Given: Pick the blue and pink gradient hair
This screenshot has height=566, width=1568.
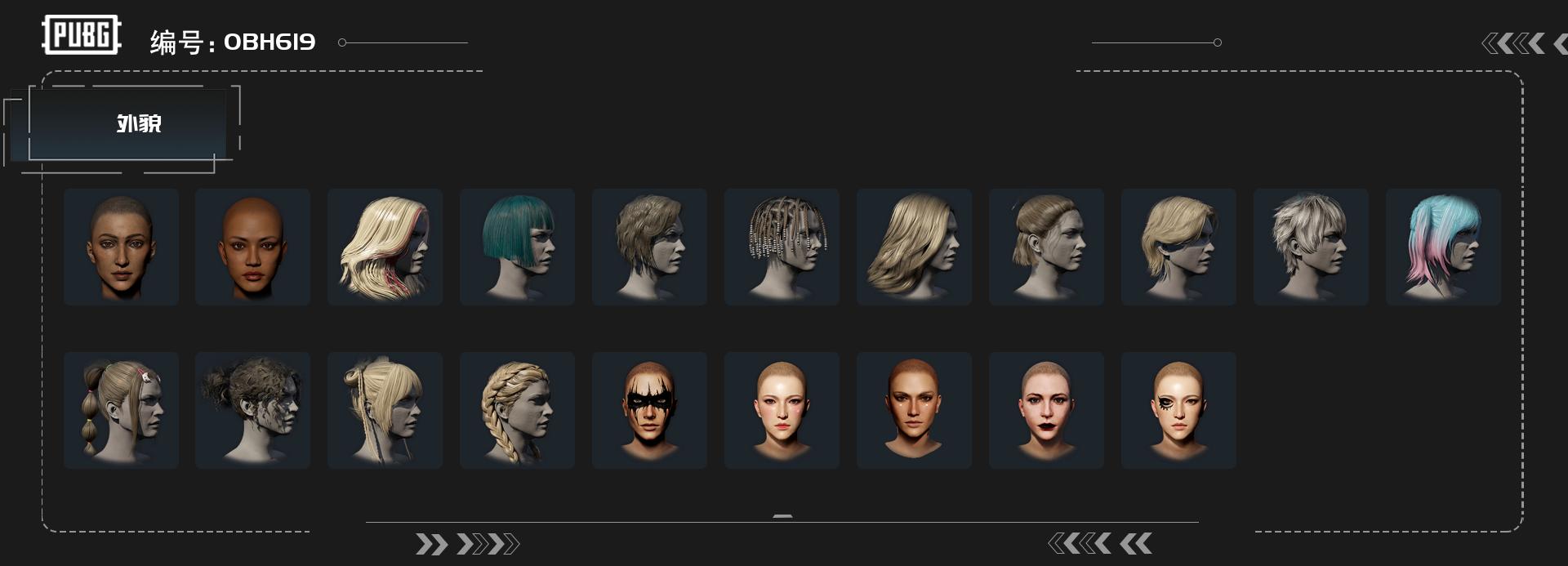Looking at the screenshot, I should [x=1443, y=247].
